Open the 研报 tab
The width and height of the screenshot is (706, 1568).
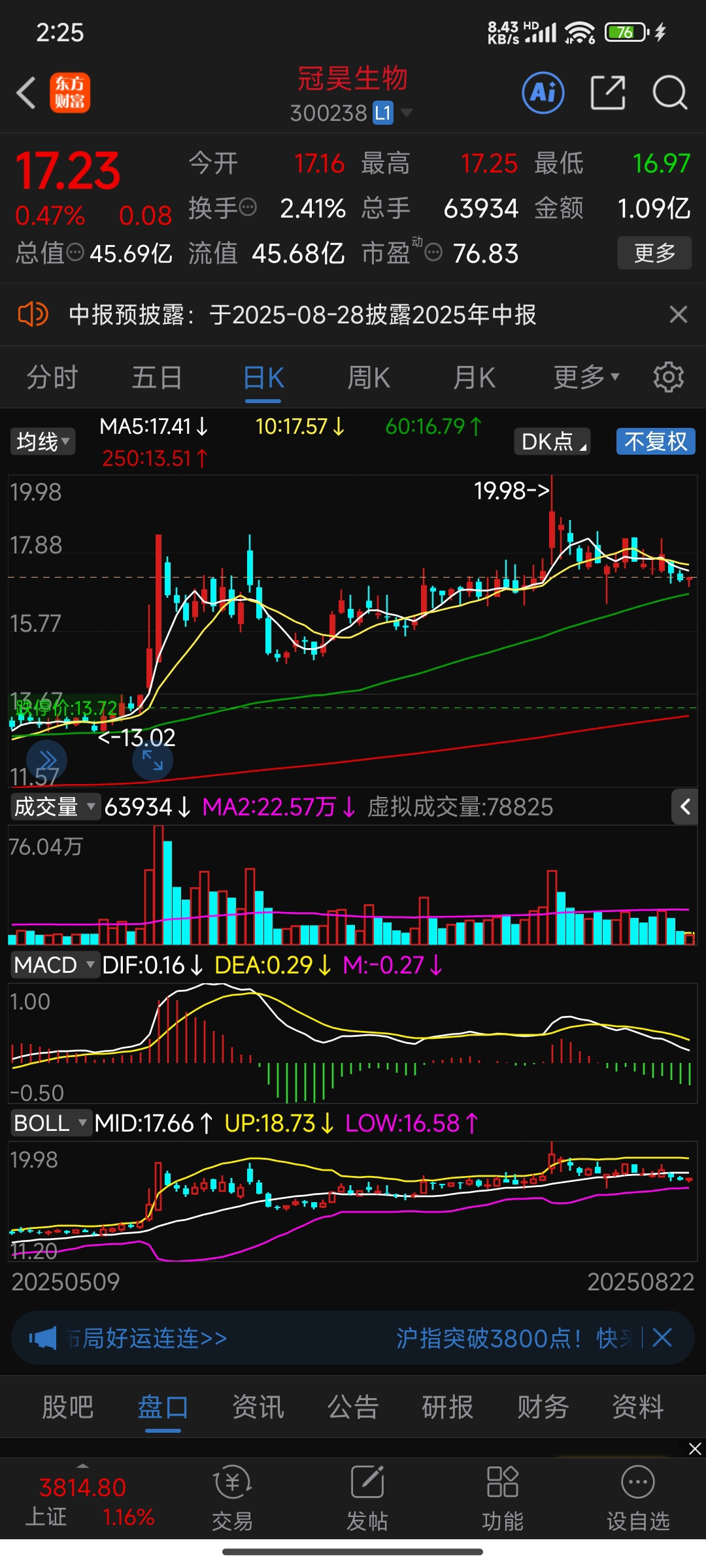click(448, 1407)
